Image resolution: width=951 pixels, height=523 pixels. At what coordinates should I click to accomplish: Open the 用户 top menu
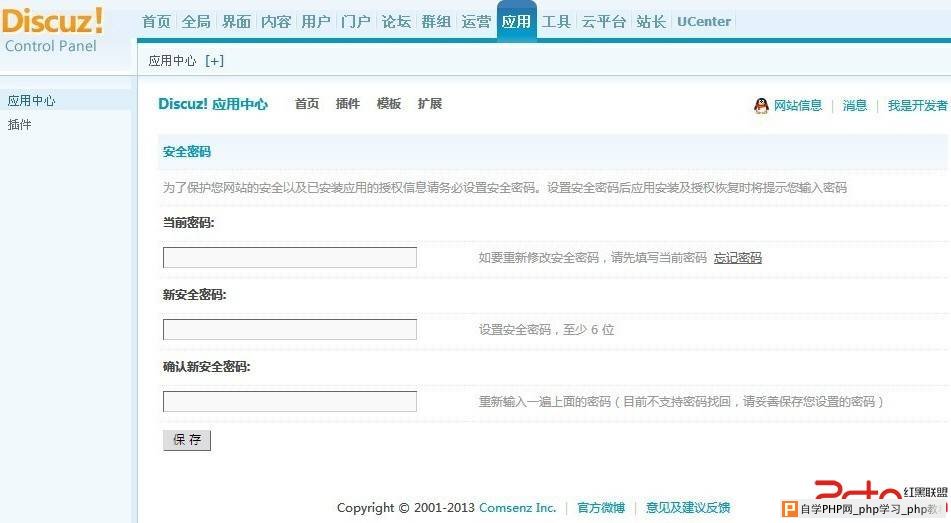316,22
